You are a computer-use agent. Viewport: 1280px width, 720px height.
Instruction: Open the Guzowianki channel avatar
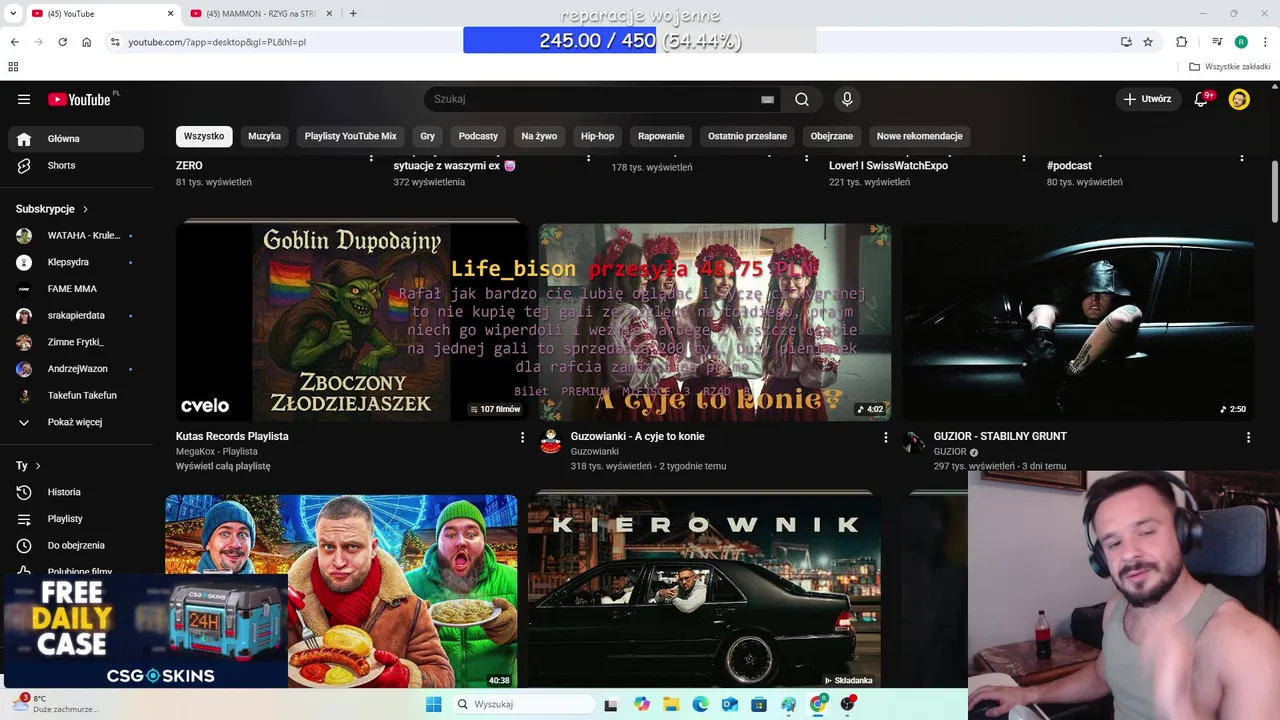[551, 442]
